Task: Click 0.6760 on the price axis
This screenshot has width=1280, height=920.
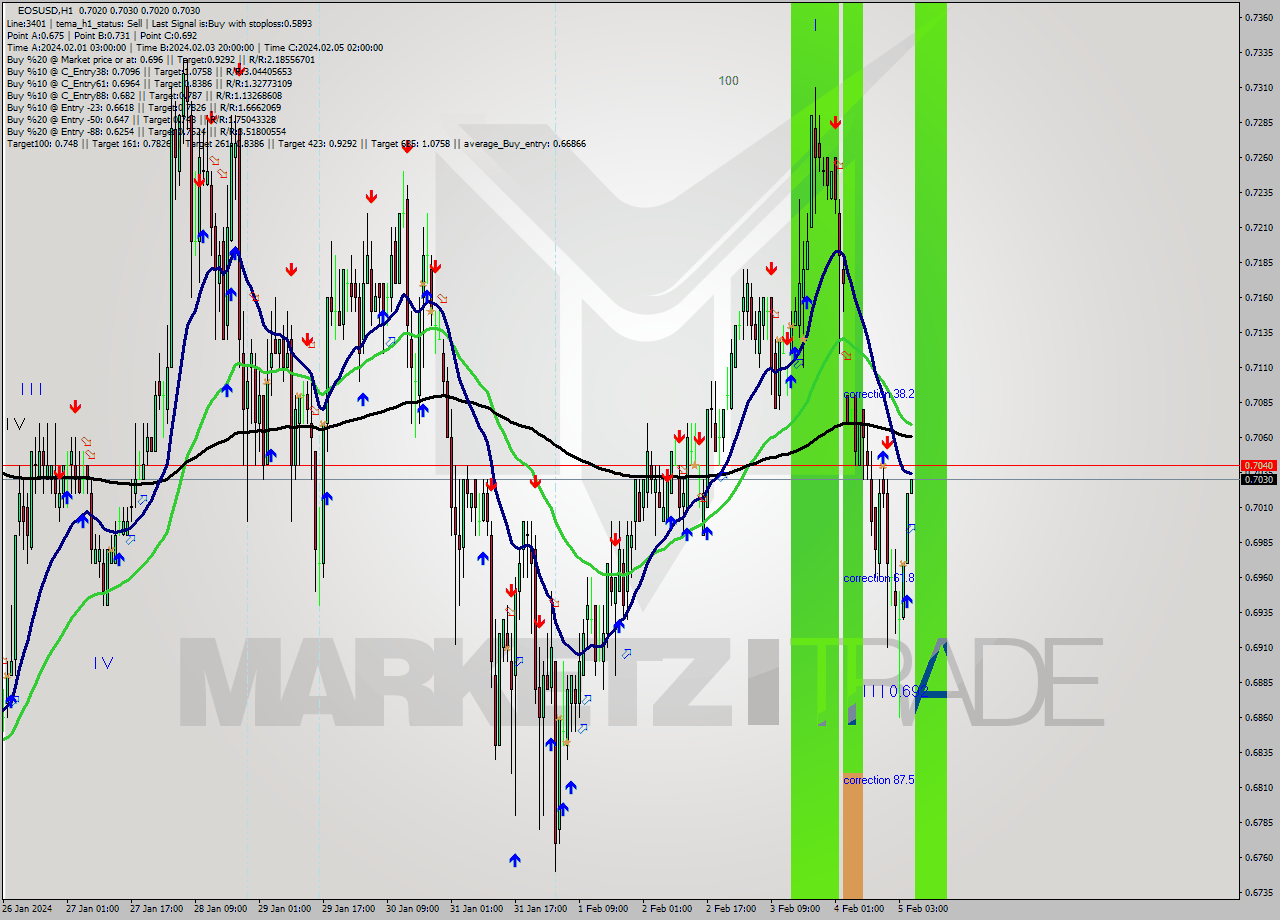Action: [1257, 857]
